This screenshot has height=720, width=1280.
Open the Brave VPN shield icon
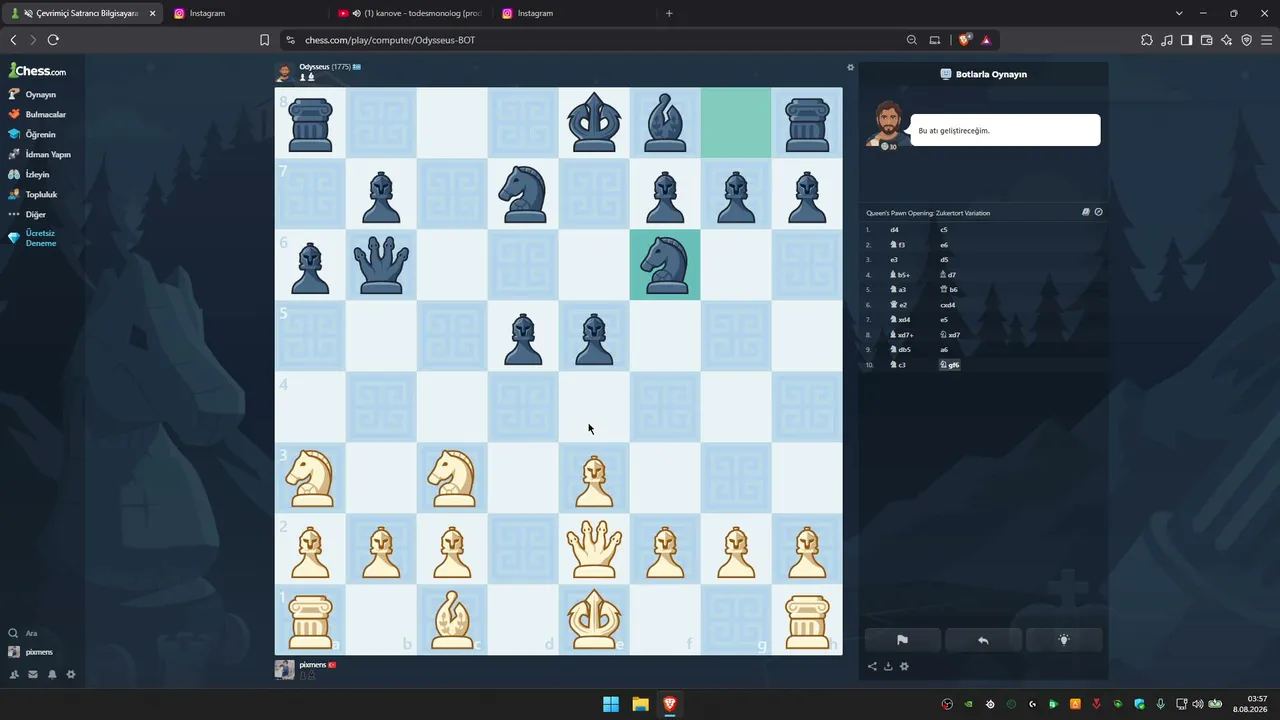pos(1246,40)
